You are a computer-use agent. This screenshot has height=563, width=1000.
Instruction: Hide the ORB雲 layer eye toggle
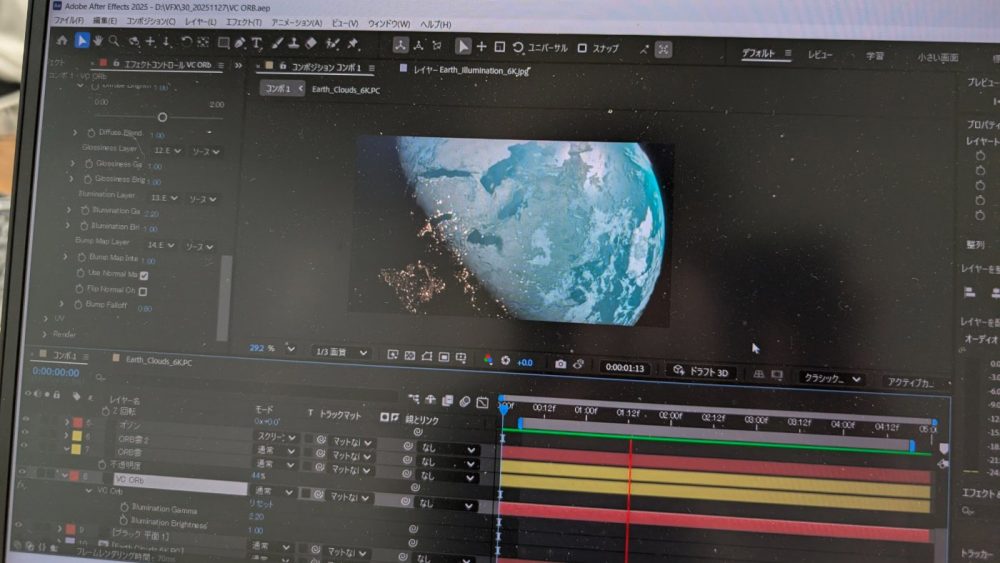pos(24,446)
